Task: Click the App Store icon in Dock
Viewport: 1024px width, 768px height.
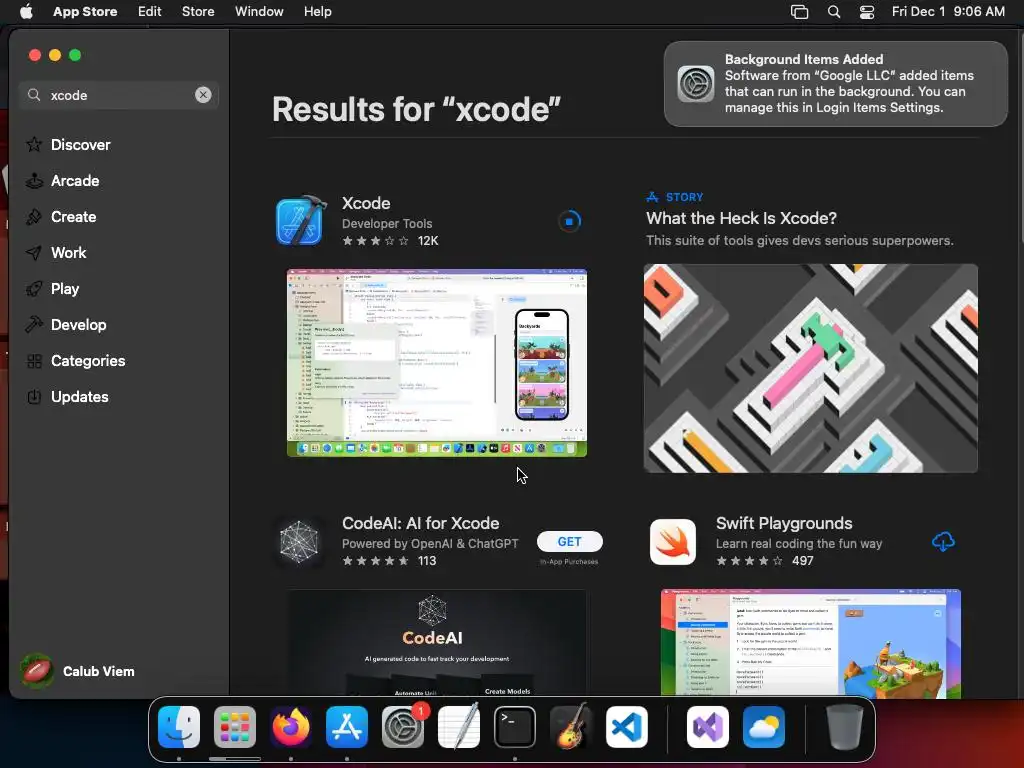Action: point(347,727)
